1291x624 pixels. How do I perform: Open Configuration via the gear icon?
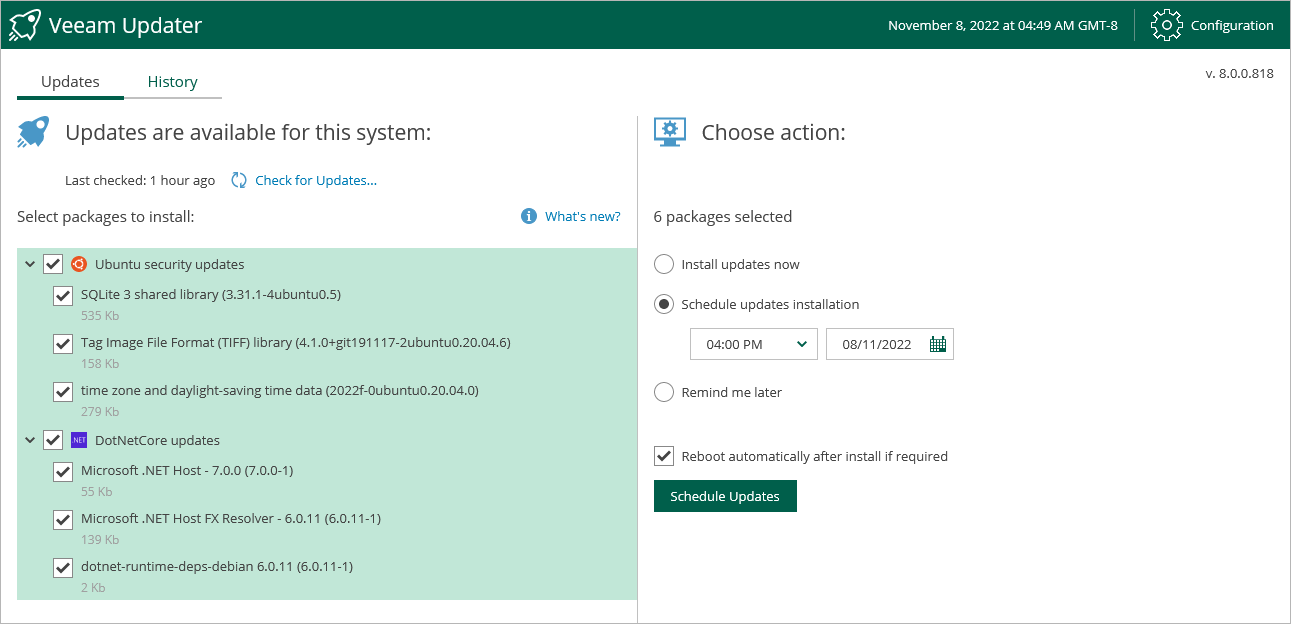(x=1167, y=25)
